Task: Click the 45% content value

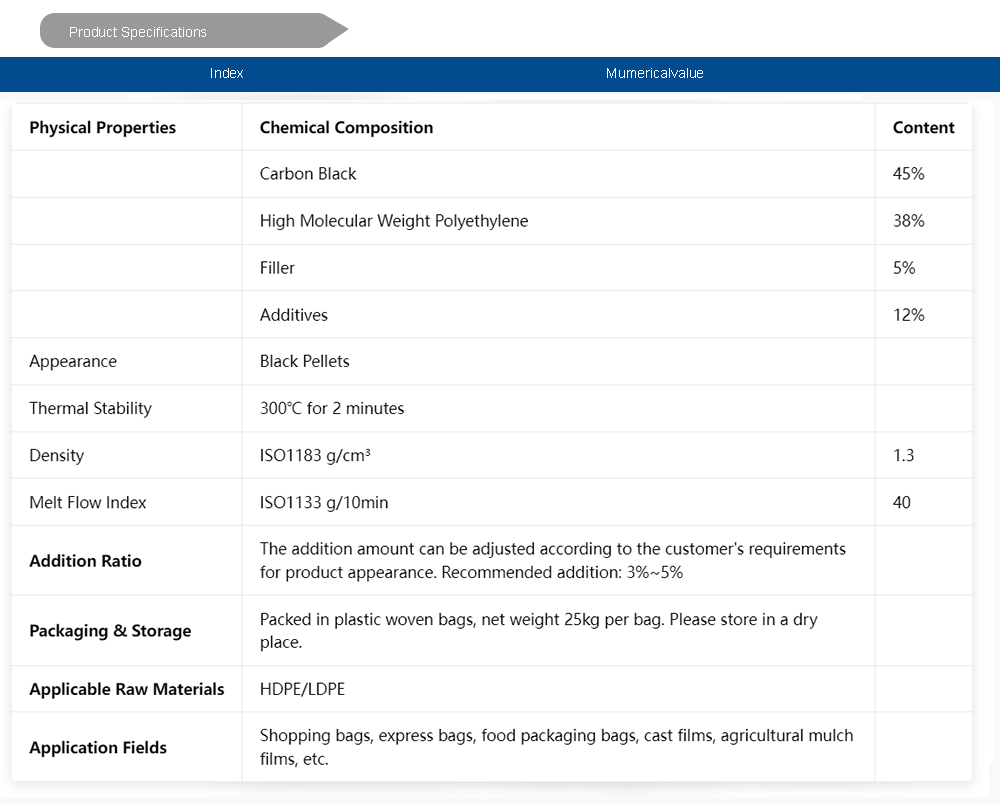Action: (908, 174)
